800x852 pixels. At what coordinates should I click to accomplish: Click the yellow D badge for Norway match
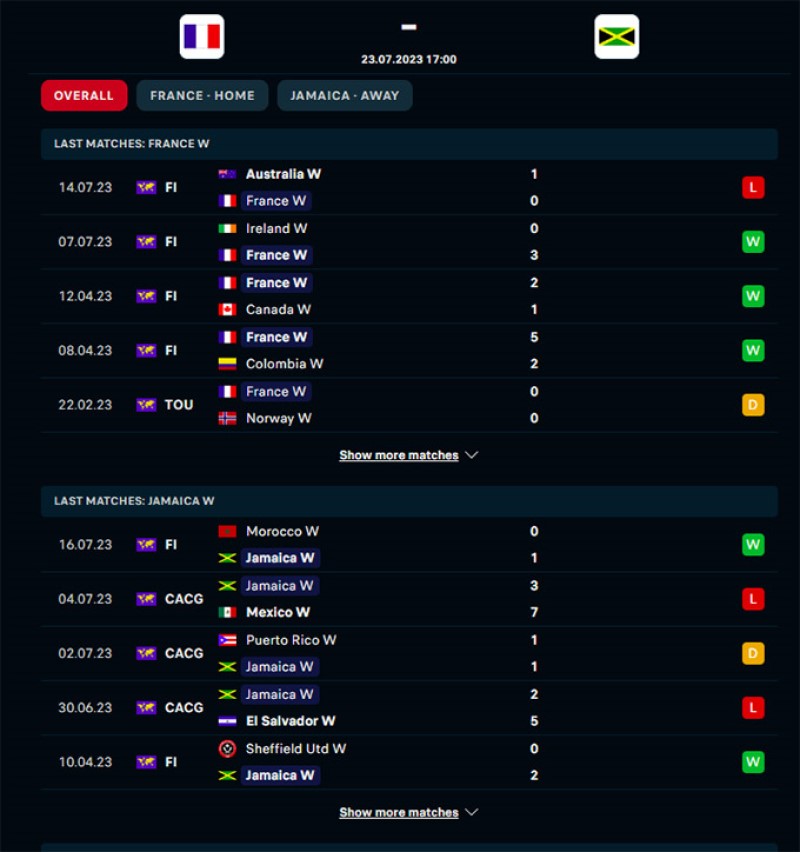pyautogui.click(x=753, y=405)
